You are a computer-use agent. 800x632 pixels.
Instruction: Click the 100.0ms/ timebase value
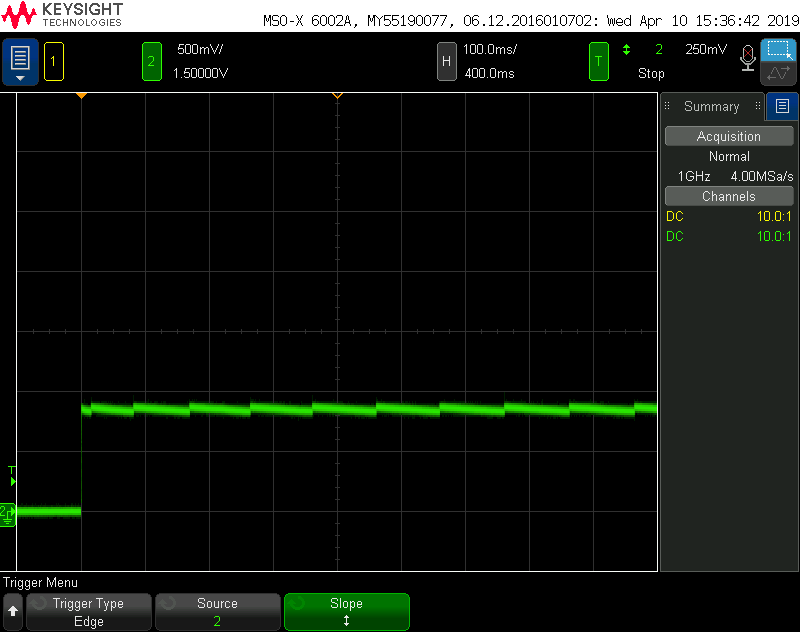point(490,49)
